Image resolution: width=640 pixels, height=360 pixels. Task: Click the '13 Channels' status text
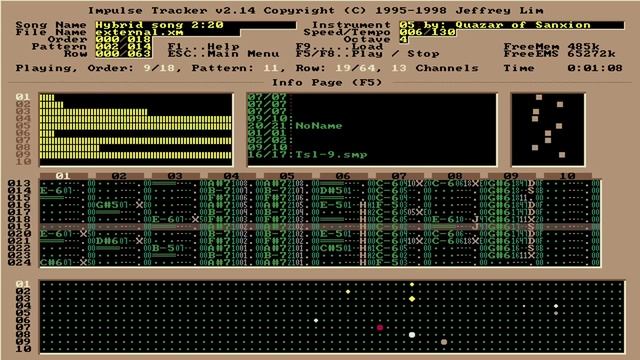coord(435,68)
